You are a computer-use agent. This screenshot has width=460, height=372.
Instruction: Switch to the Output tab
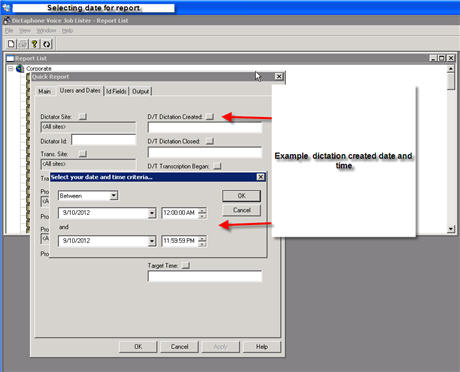140,91
